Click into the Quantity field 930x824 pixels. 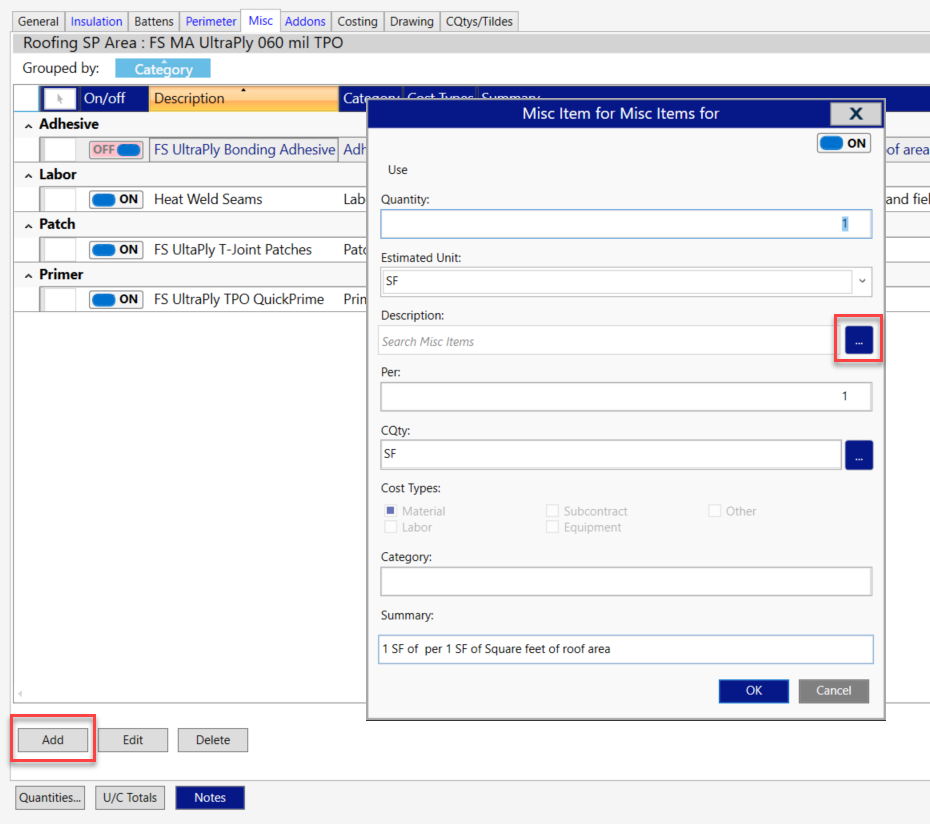tap(626, 224)
